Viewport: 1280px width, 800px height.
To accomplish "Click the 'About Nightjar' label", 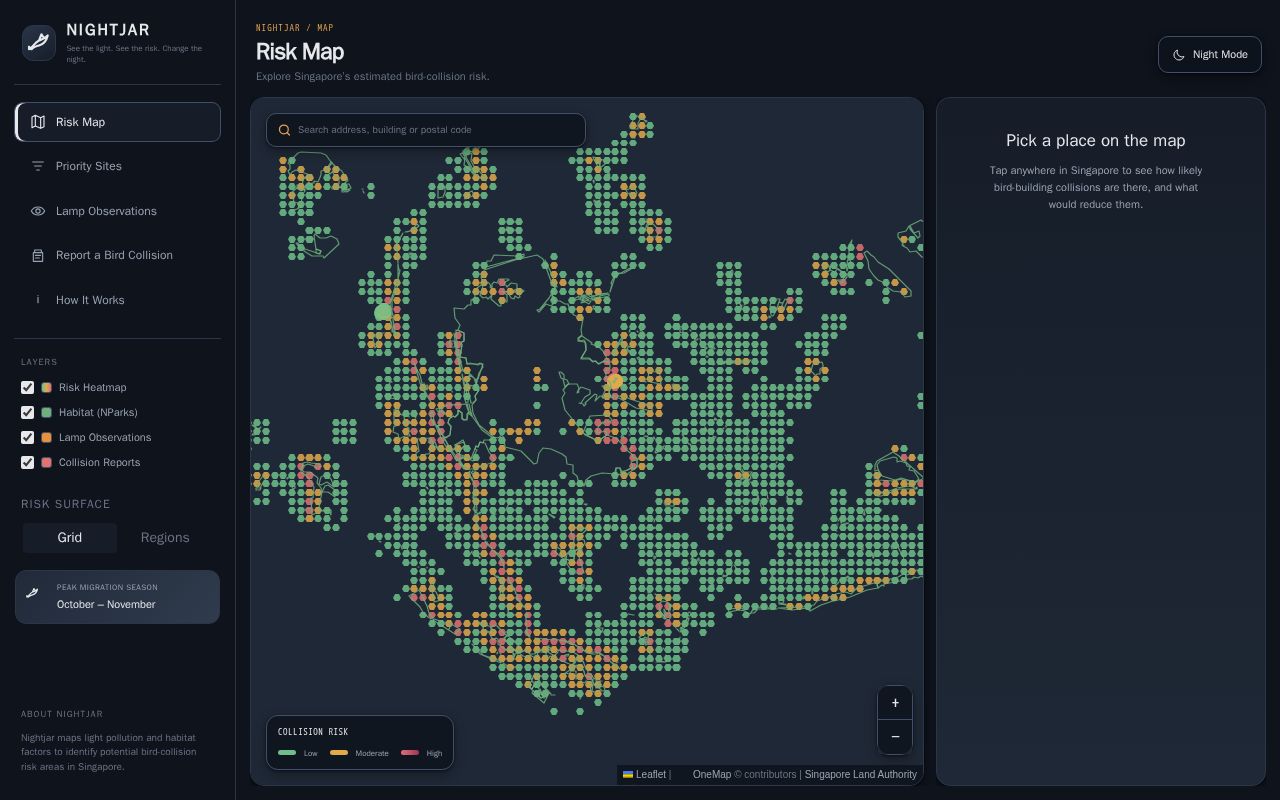I will coord(62,714).
